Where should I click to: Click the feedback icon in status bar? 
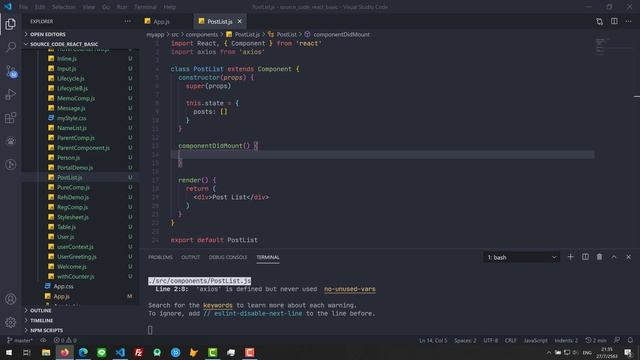[617, 340]
